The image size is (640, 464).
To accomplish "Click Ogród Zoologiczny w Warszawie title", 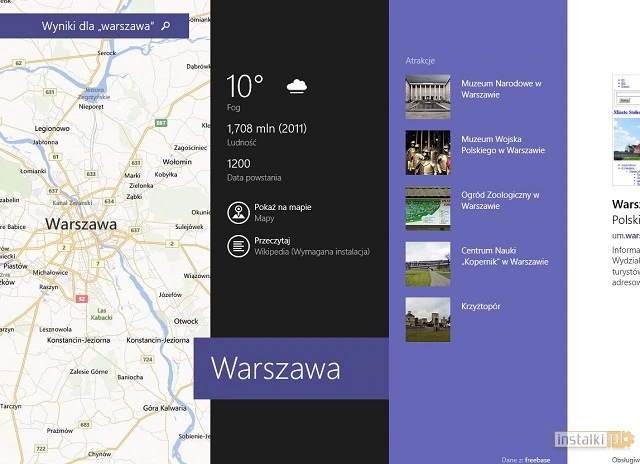I will pos(500,200).
